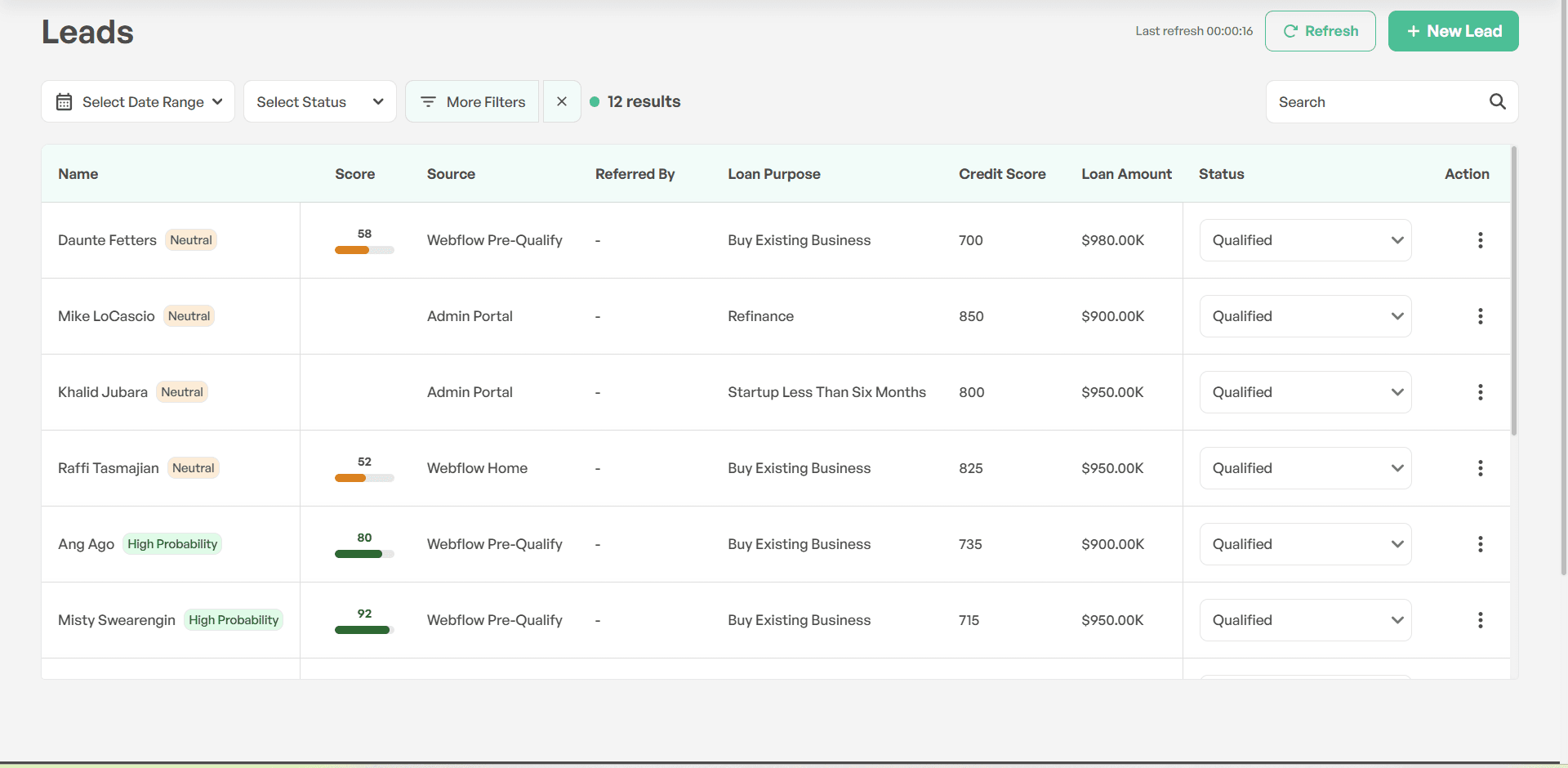This screenshot has width=1568, height=768.
Task: Click Ang Ago score bar showing 80
Action: 364,554
